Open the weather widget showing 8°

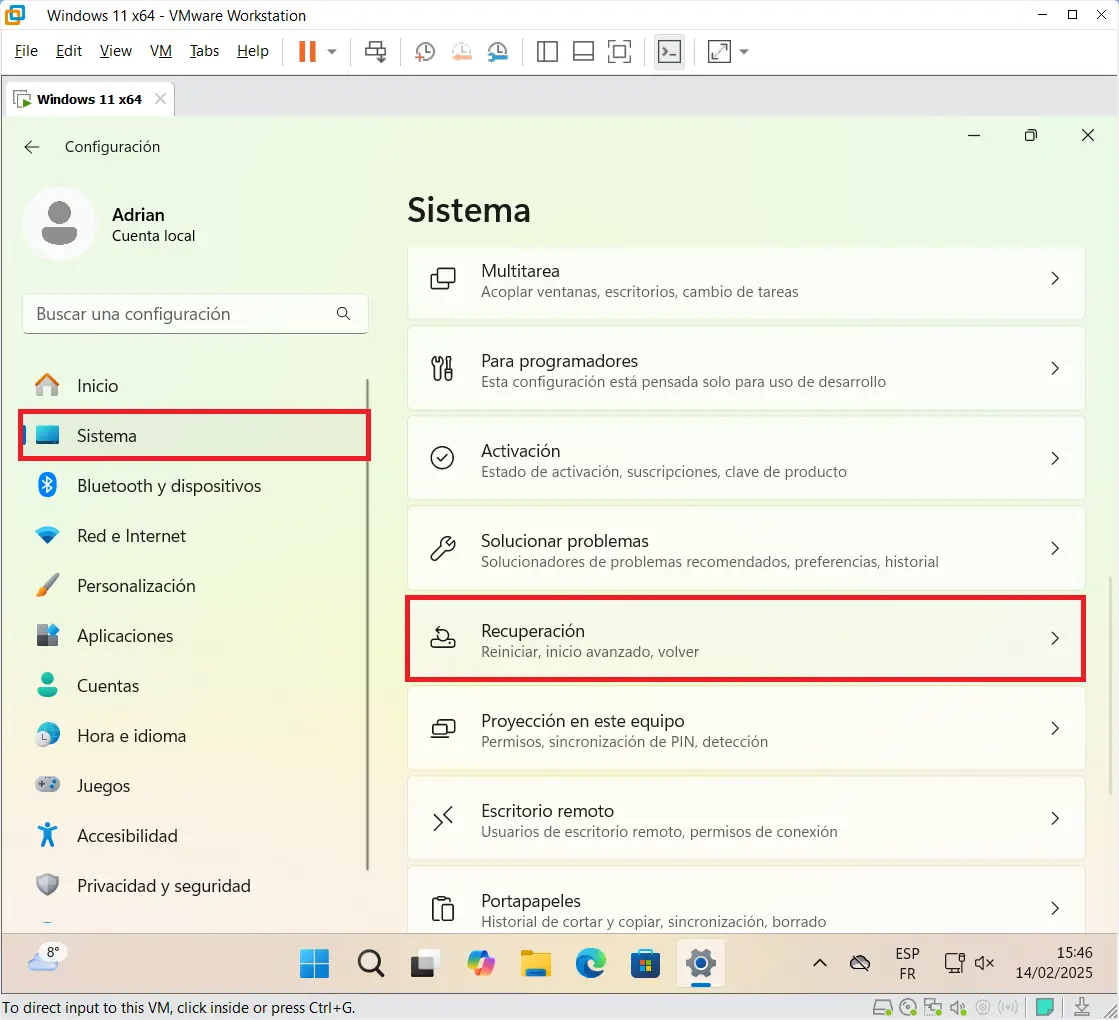(47, 958)
